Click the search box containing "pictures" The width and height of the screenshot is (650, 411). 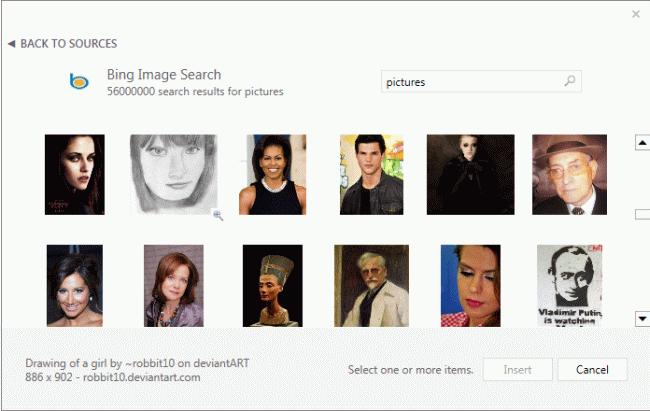[470, 82]
